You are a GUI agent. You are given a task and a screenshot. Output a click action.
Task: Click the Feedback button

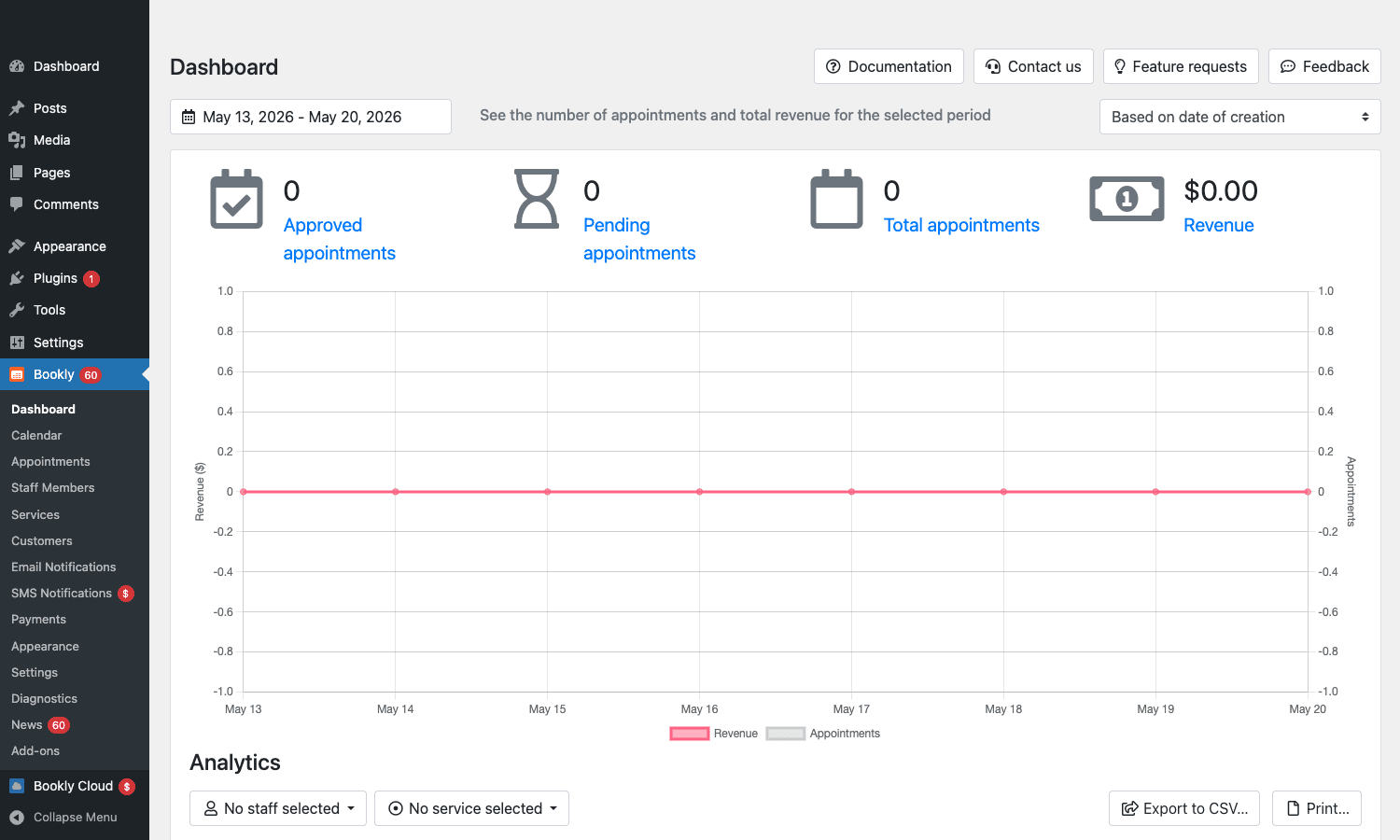pyautogui.click(x=1324, y=66)
